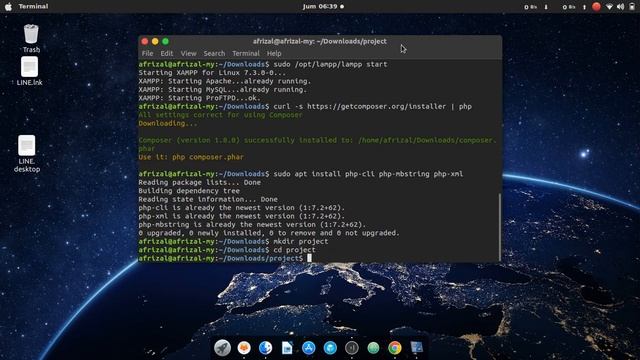Screen dimensions: 640x360
Task: Open the Terminal menu in the terminal window
Action: pyautogui.click(x=246, y=53)
